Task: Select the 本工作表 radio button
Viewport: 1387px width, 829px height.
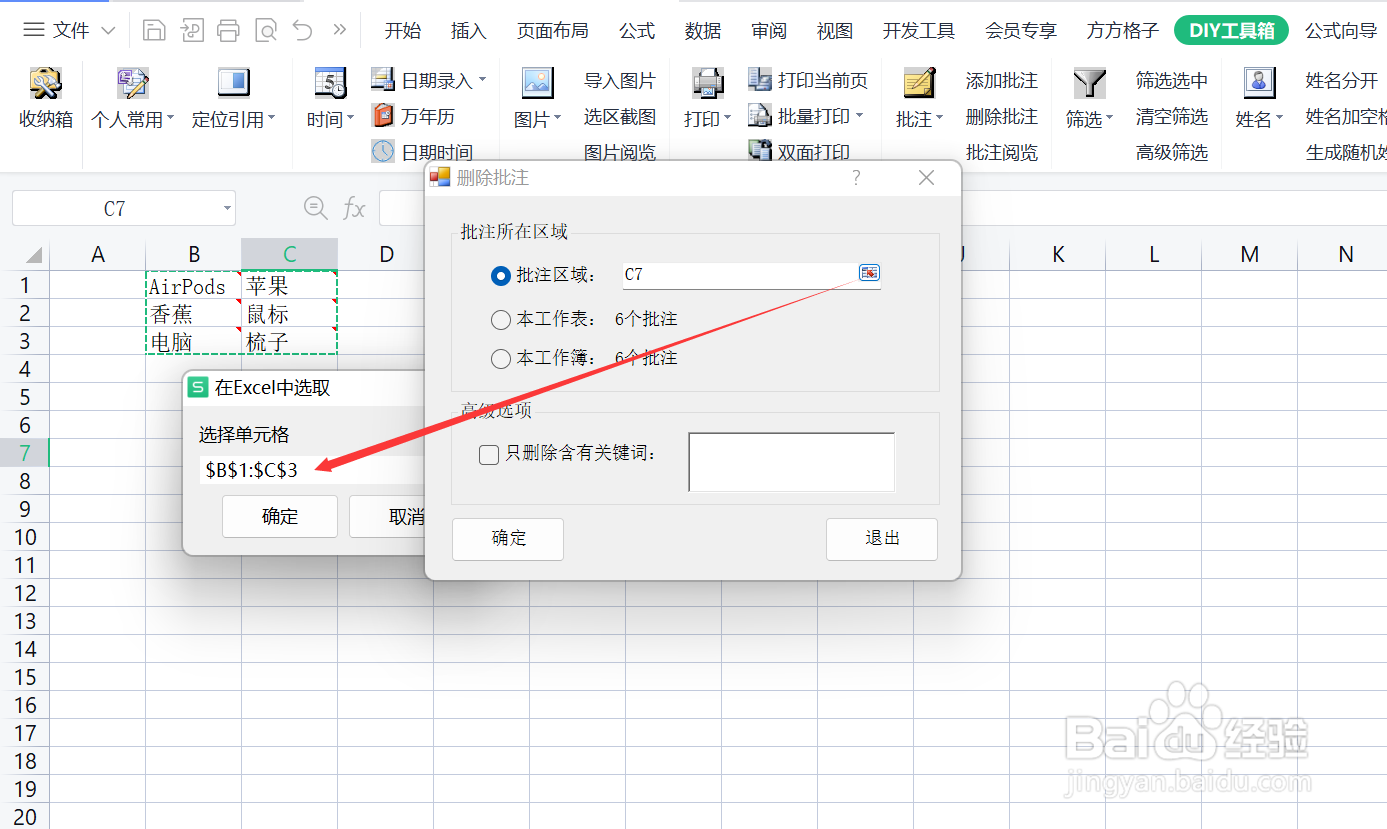Action: click(x=501, y=320)
